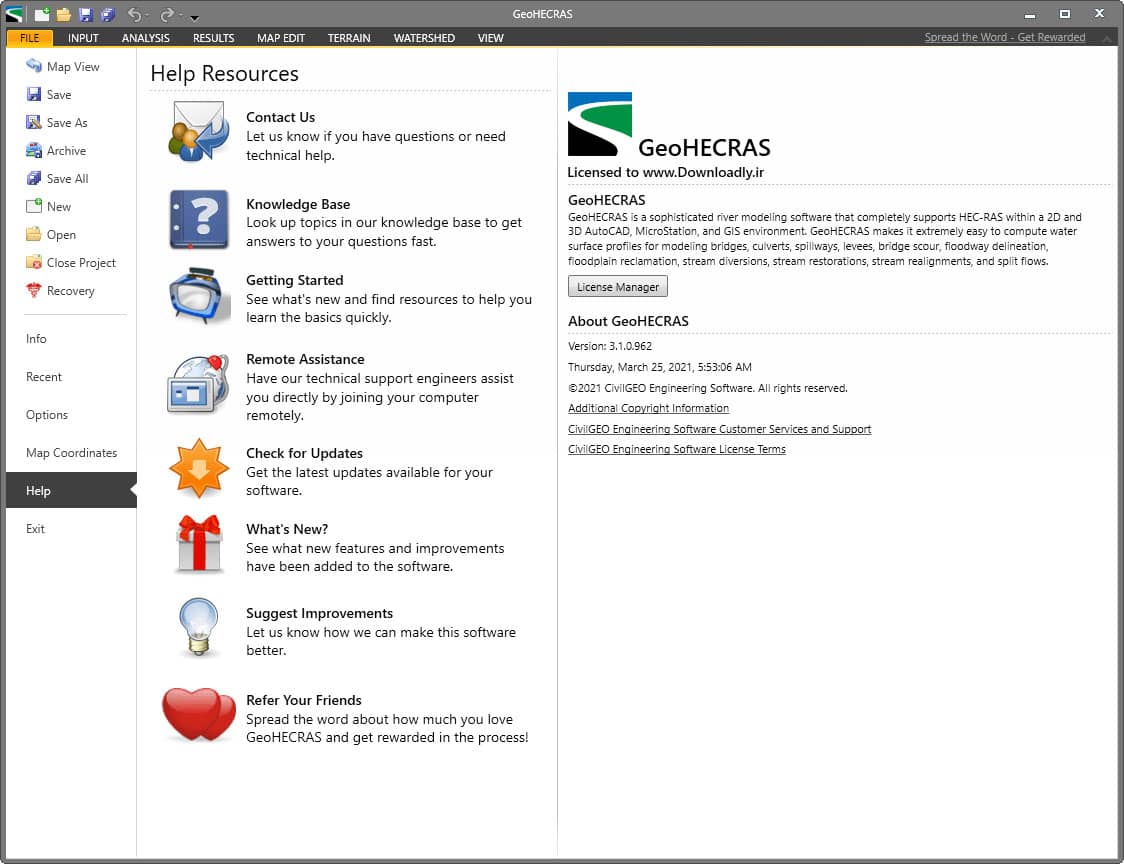This screenshot has width=1124, height=864.
Task: Click the License Manager button
Action: [617, 287]
